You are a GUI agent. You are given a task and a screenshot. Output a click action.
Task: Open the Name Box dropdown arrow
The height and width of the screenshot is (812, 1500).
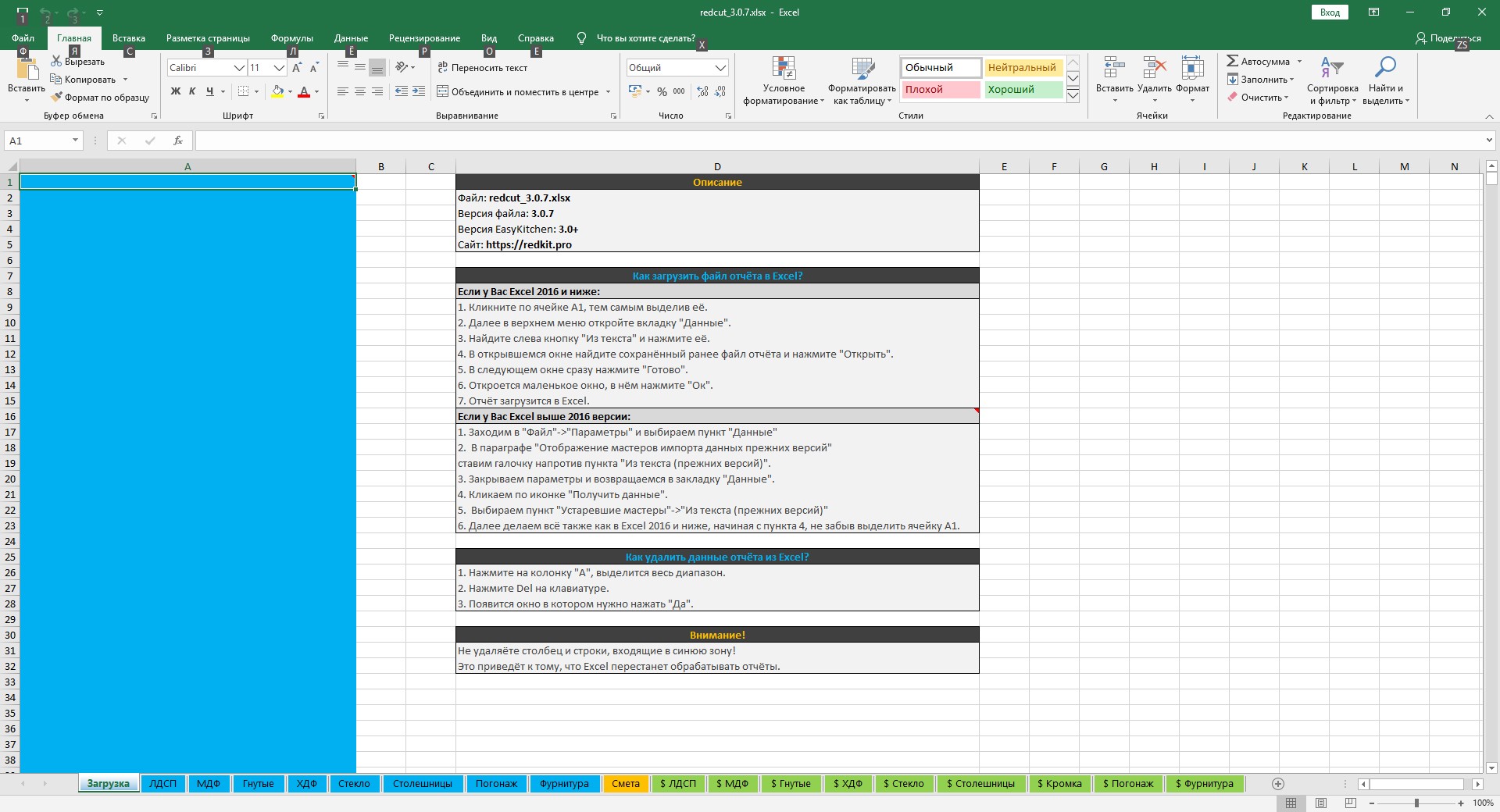click(75, 141)
